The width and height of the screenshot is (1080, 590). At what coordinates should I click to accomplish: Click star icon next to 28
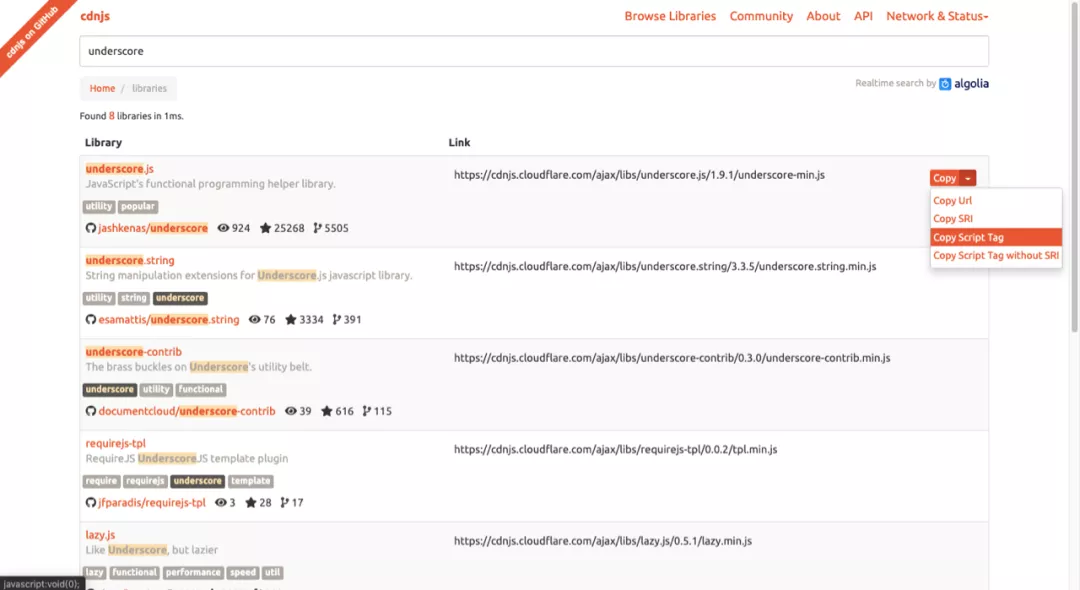coord(251,503)
